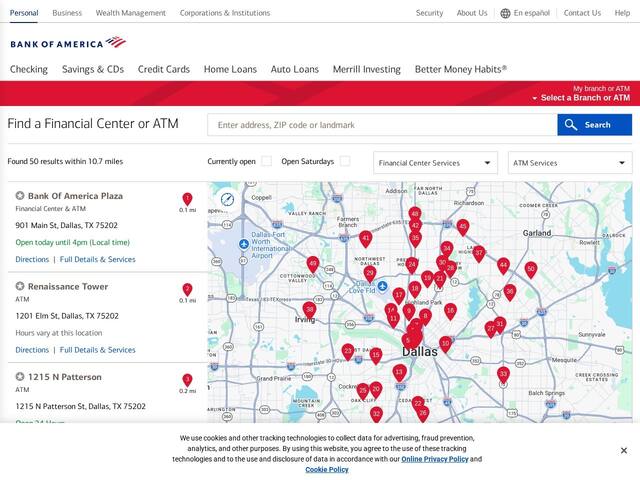
Task: Open the Financial Center Services dropdown
Action: (435, 163)
